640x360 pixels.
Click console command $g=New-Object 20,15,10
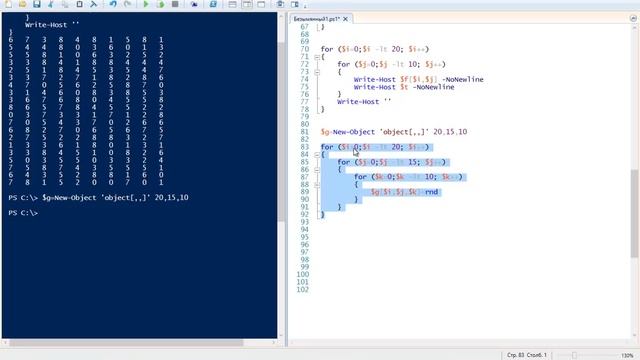[115, 198]
